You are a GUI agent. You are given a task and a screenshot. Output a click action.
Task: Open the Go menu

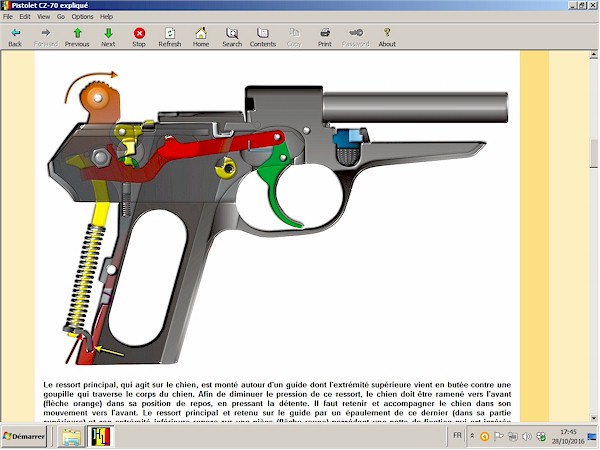(x=61, y=16)
